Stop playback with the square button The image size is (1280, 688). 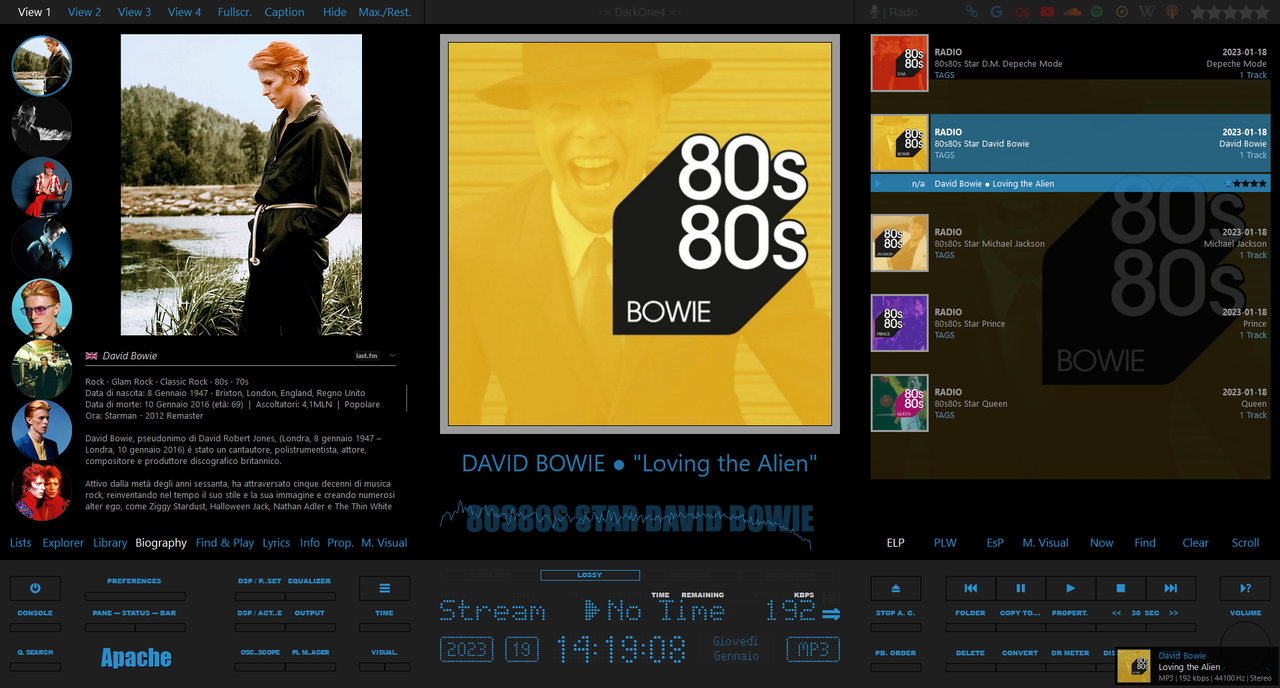(x=1121, y=588)
